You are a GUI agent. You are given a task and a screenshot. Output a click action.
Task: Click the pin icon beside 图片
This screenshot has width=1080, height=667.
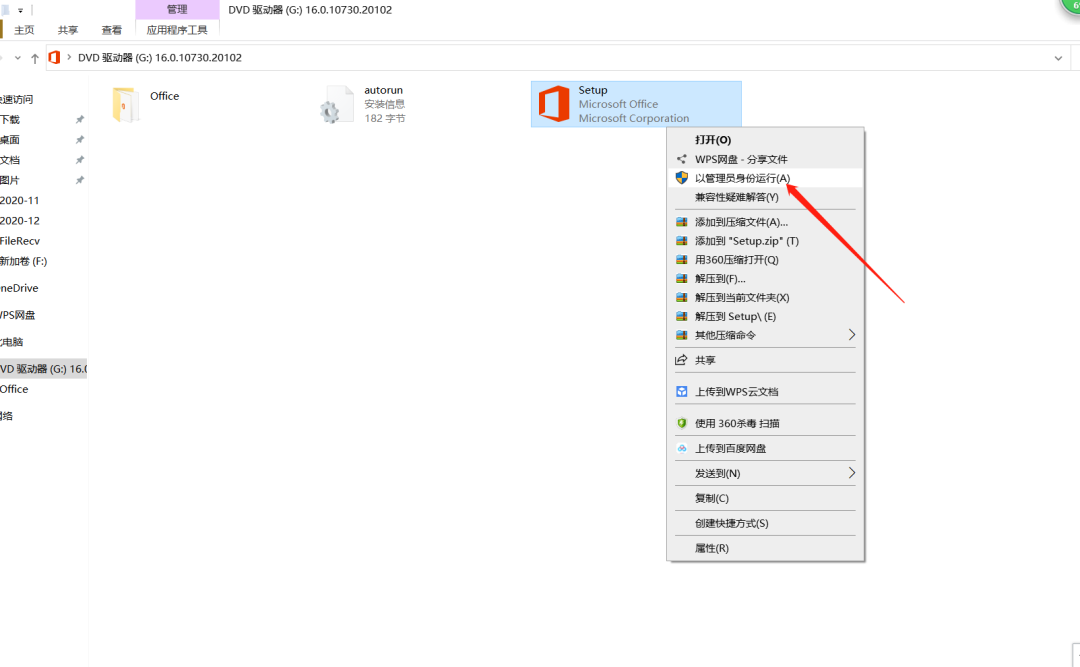click(80, 180)
